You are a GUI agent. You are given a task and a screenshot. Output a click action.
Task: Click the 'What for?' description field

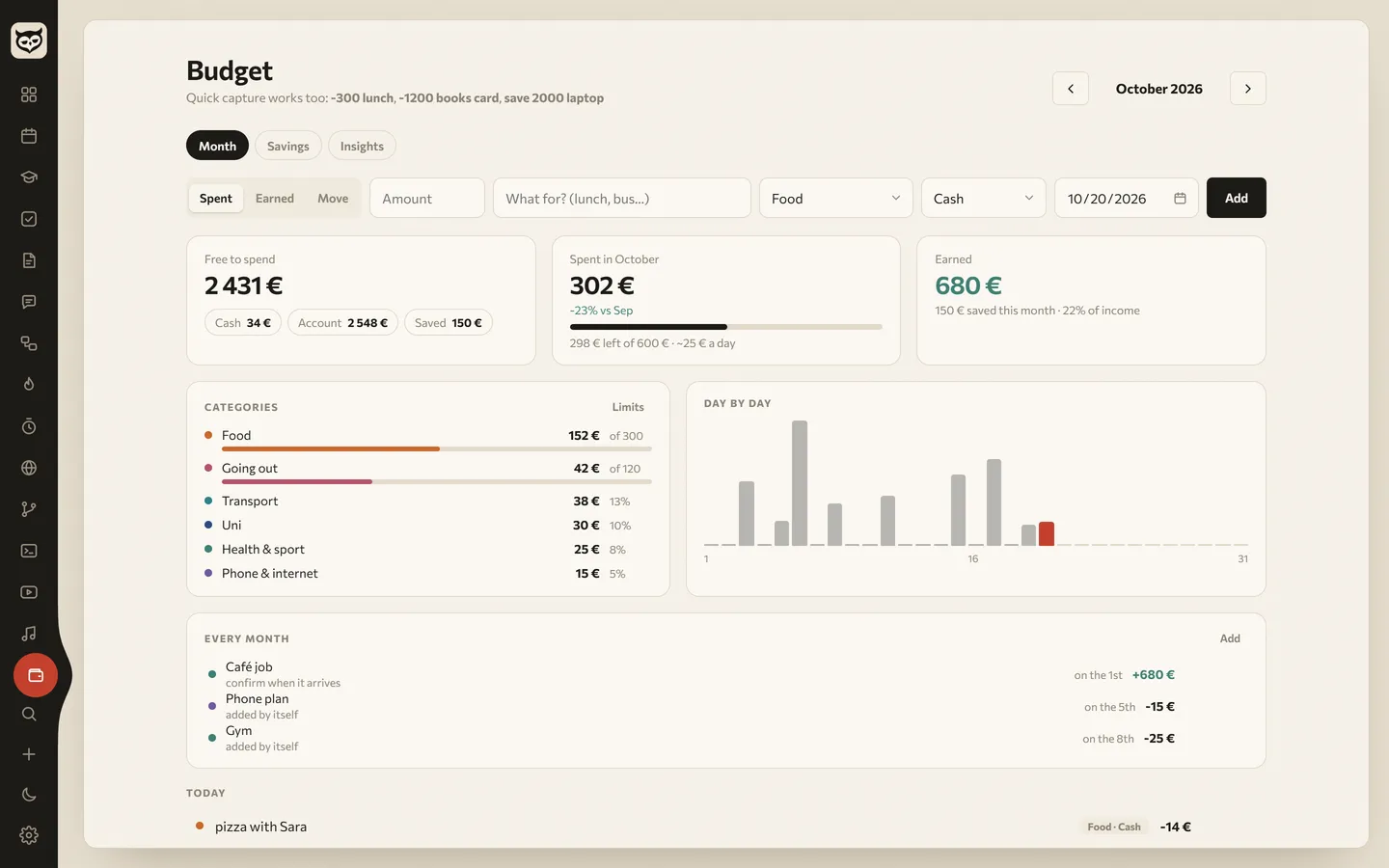pyautogui.click(x=622, y=199)
